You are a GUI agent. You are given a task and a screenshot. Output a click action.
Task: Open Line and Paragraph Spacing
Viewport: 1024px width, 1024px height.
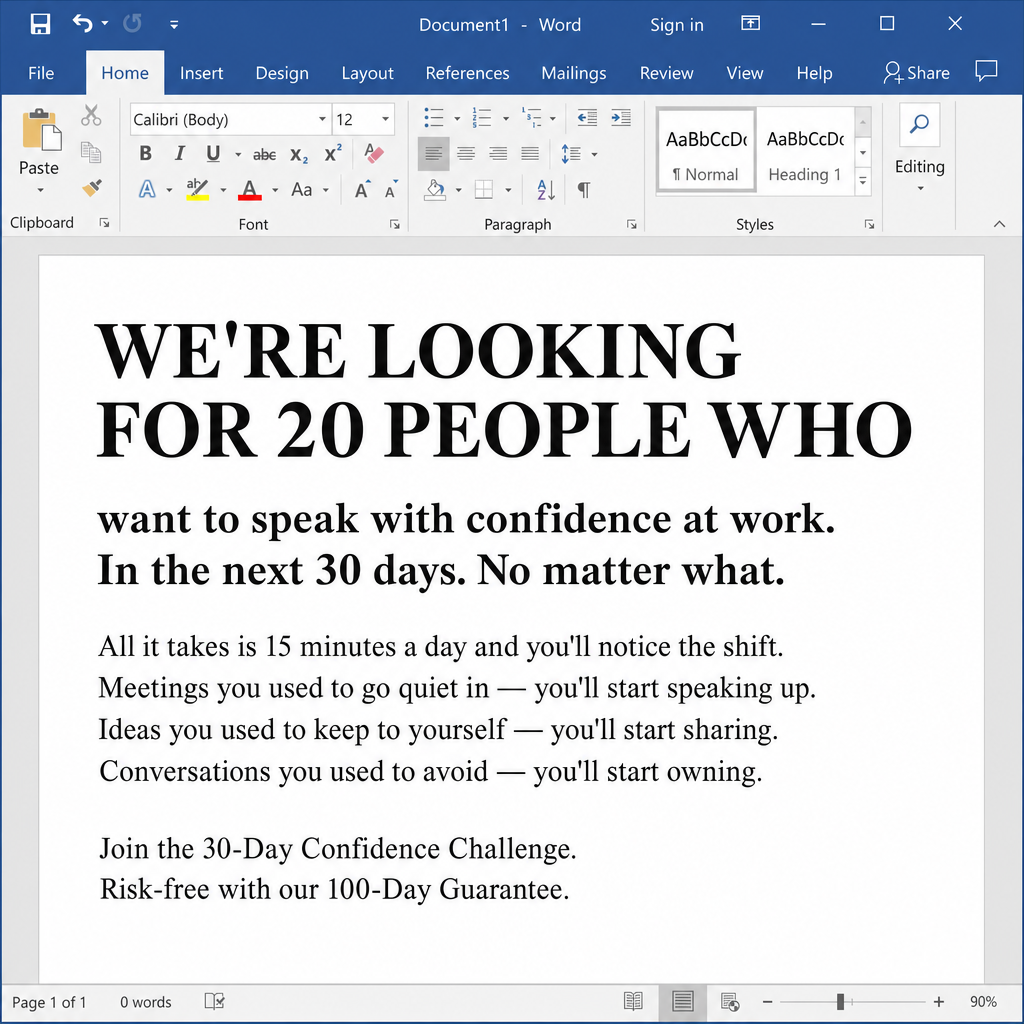[571, 154]
